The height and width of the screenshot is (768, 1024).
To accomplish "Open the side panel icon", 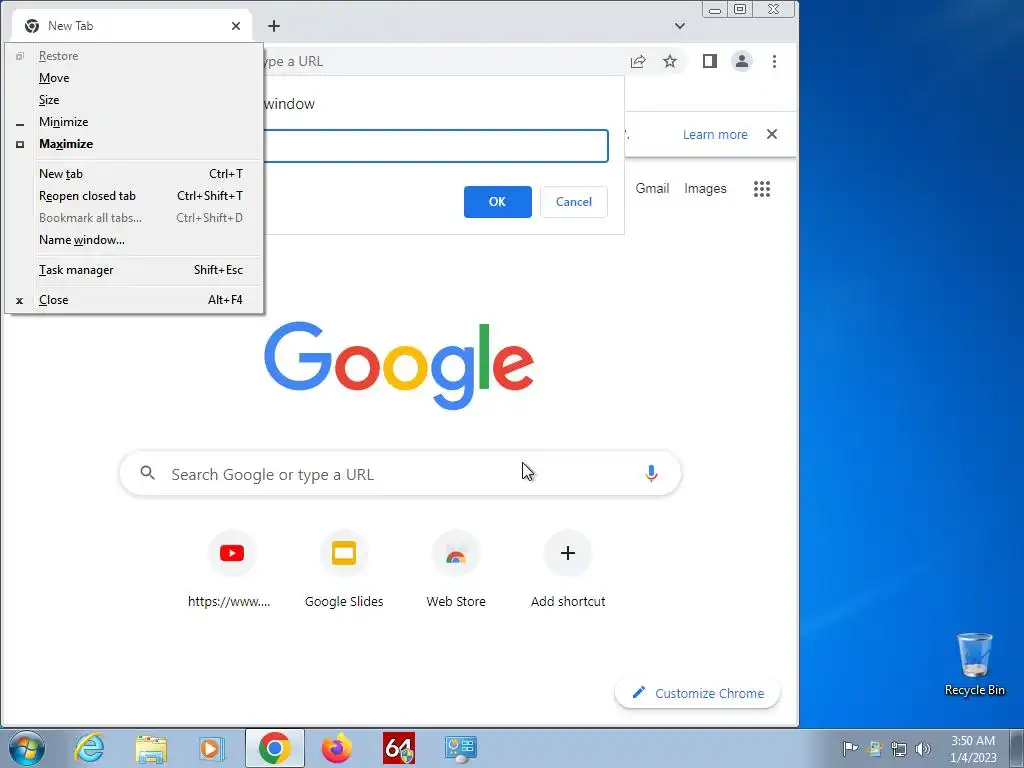I will (x=710, y=61).
